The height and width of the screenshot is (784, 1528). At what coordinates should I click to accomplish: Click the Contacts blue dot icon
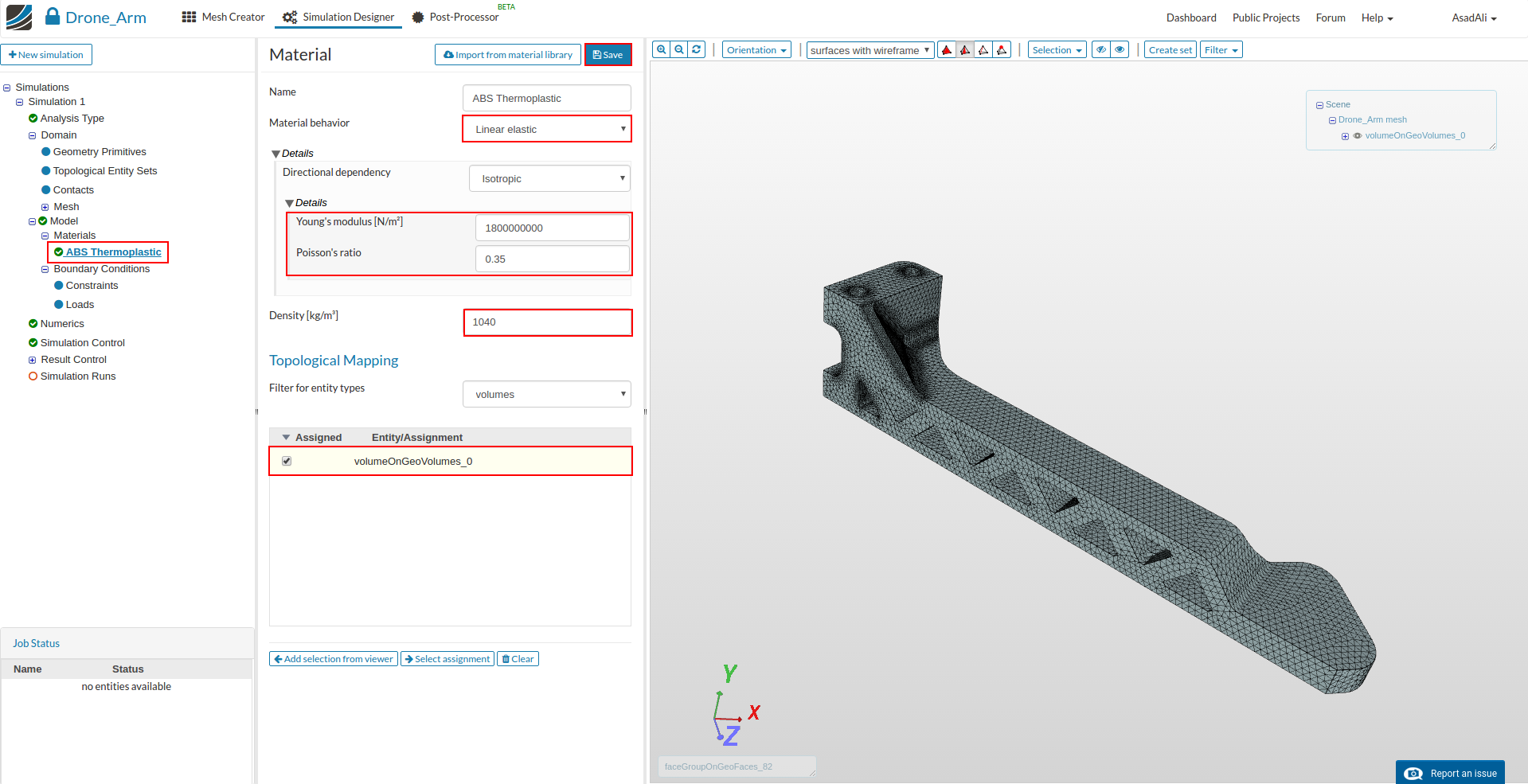[45, 190]
